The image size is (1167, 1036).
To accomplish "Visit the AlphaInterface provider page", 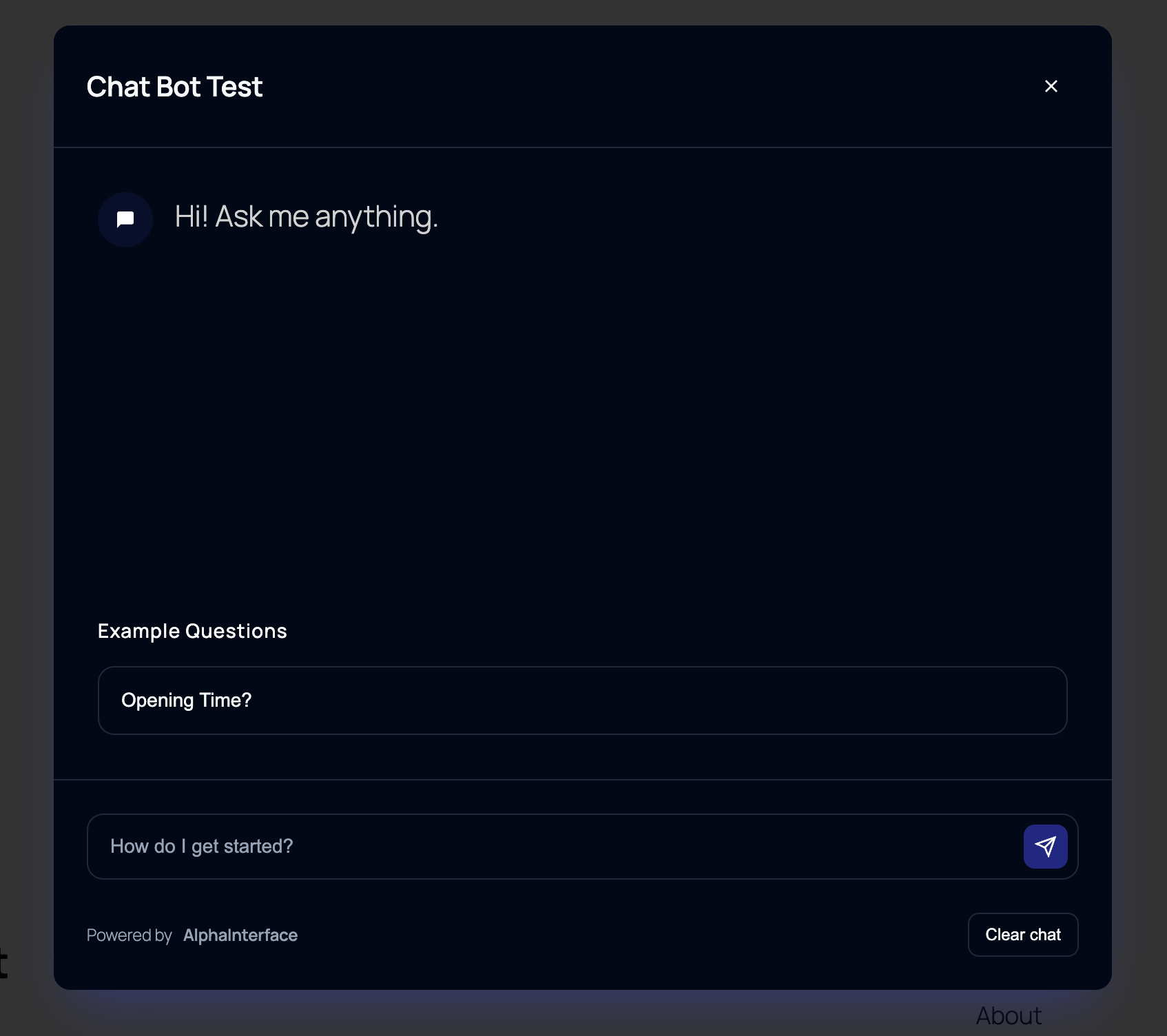I will point(240,935).
